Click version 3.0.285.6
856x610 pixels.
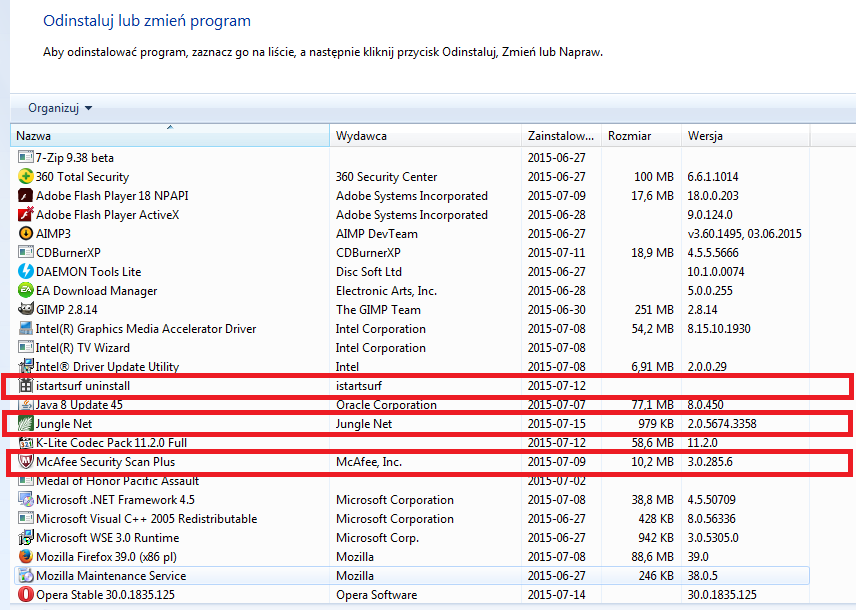(x=710, y=461)
